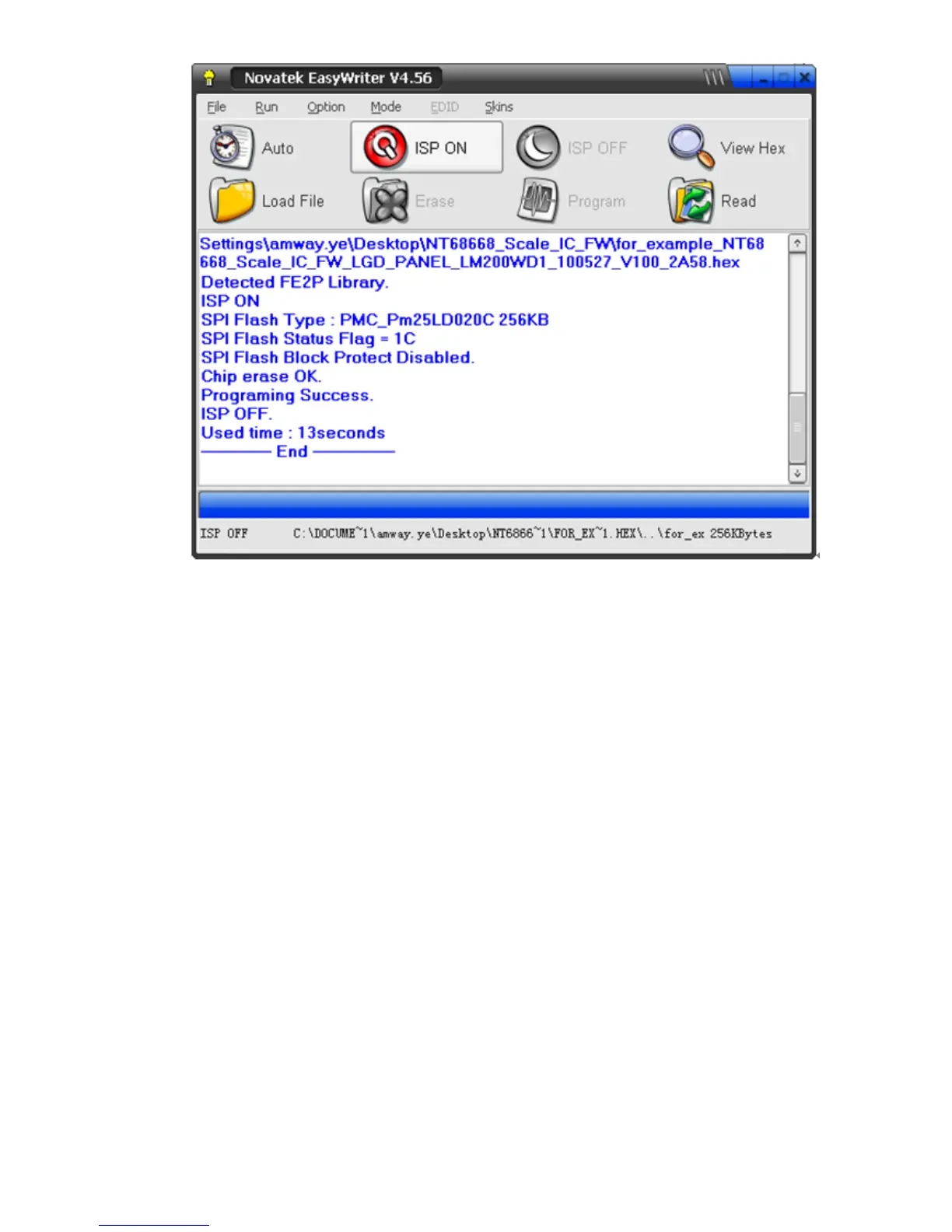Screen dimensions: 952x1232
Task: Click the Read folder icon
Action: pyautogui.click(x=691, y=201)
